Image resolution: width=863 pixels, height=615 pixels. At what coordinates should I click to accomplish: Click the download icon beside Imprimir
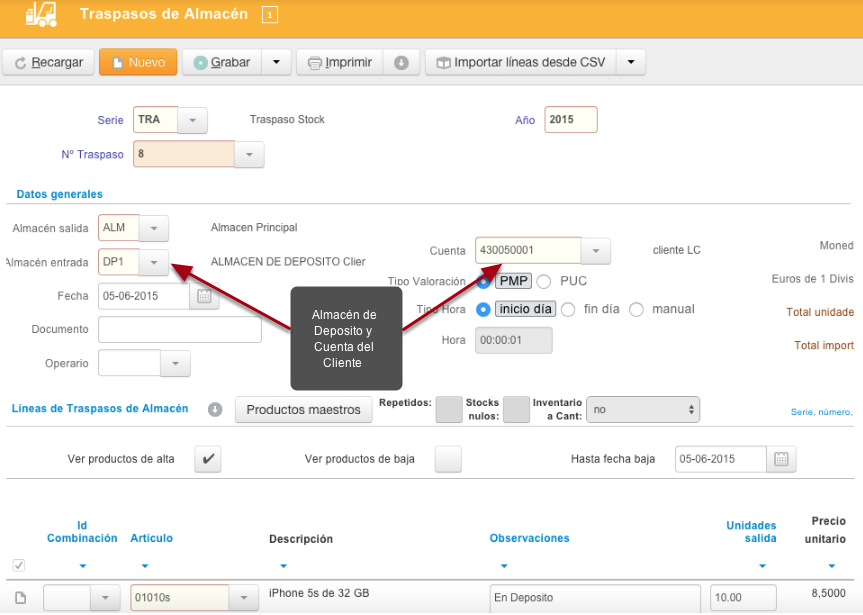click(x=401, y=63)
